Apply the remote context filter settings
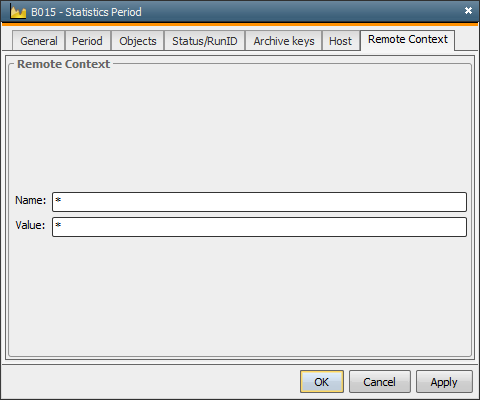Screen dimensions: 480x400 (444, 382)
